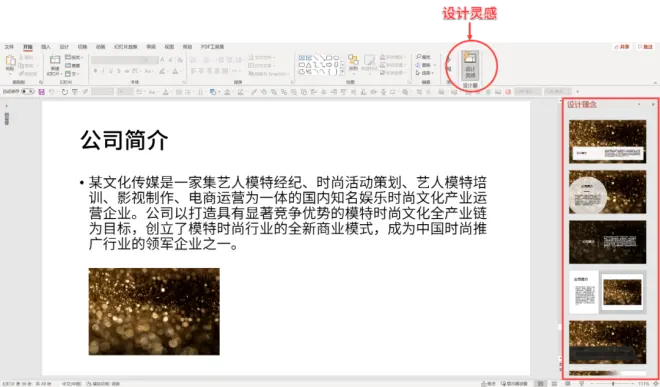
Task: Select the dark background design idea thumbnail
Action: click(x=607, y=242)
